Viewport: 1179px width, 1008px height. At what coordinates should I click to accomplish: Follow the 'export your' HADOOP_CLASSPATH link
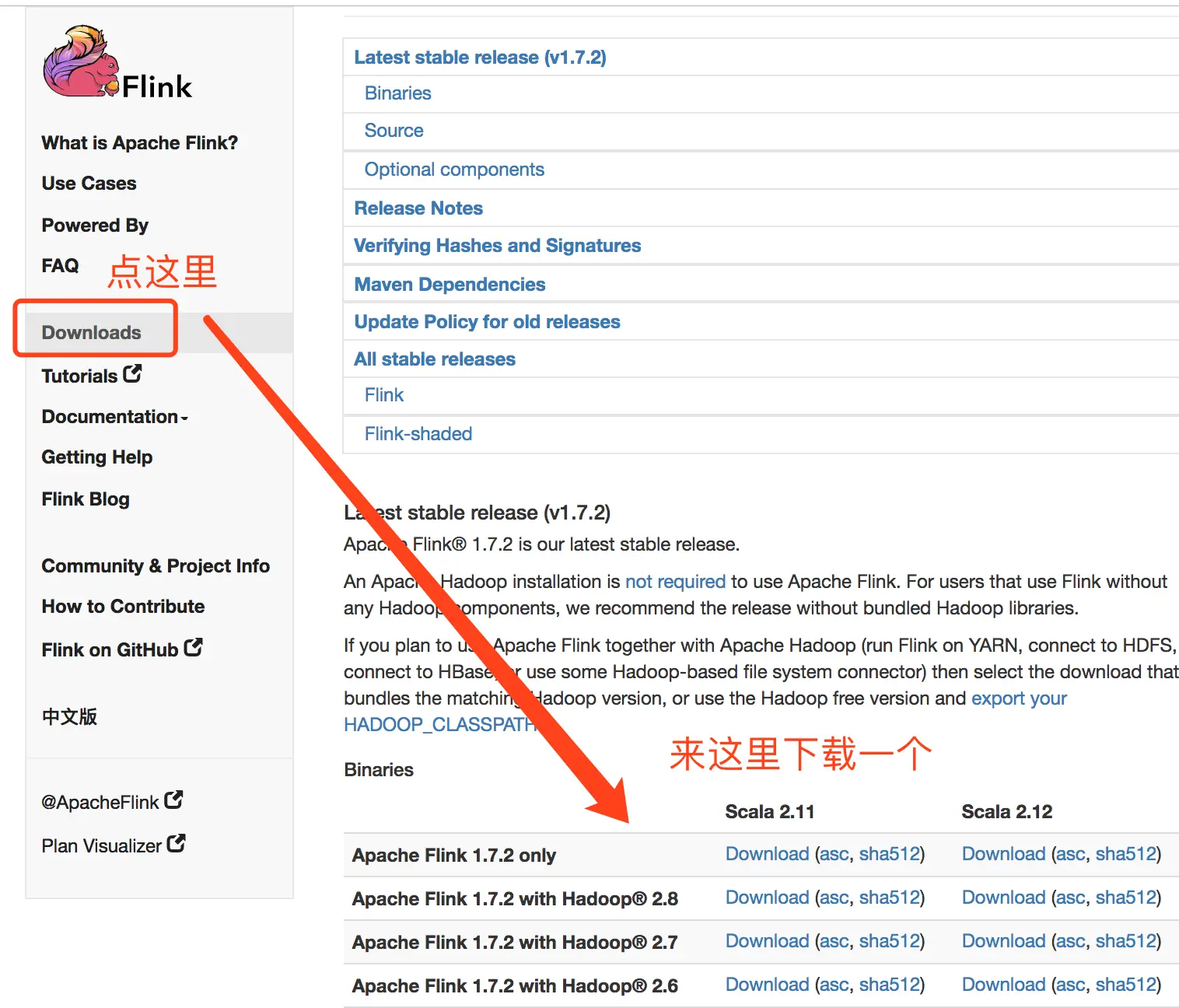[x=1019, y=698]
